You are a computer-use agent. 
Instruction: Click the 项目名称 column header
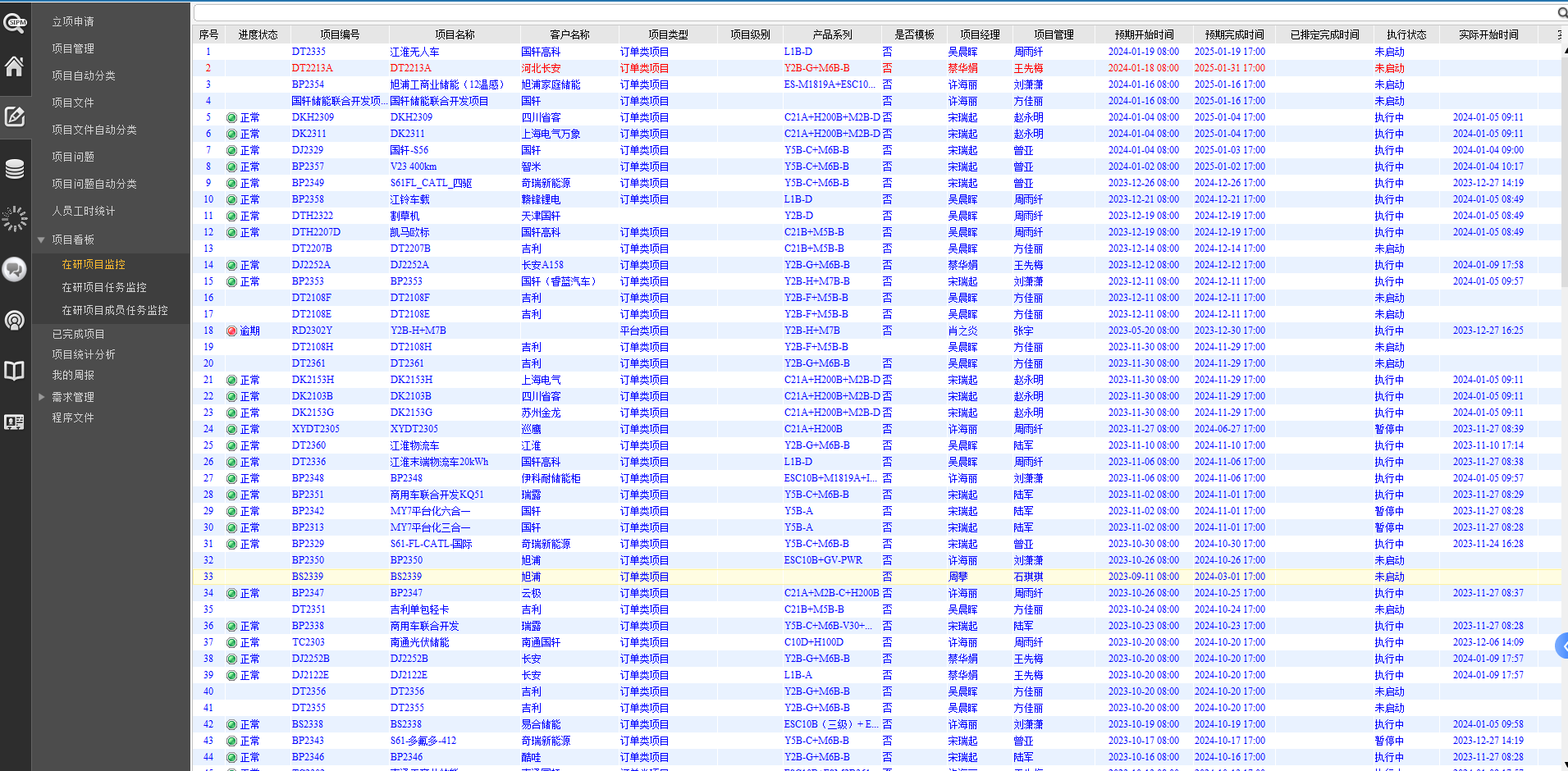(455, 34)
